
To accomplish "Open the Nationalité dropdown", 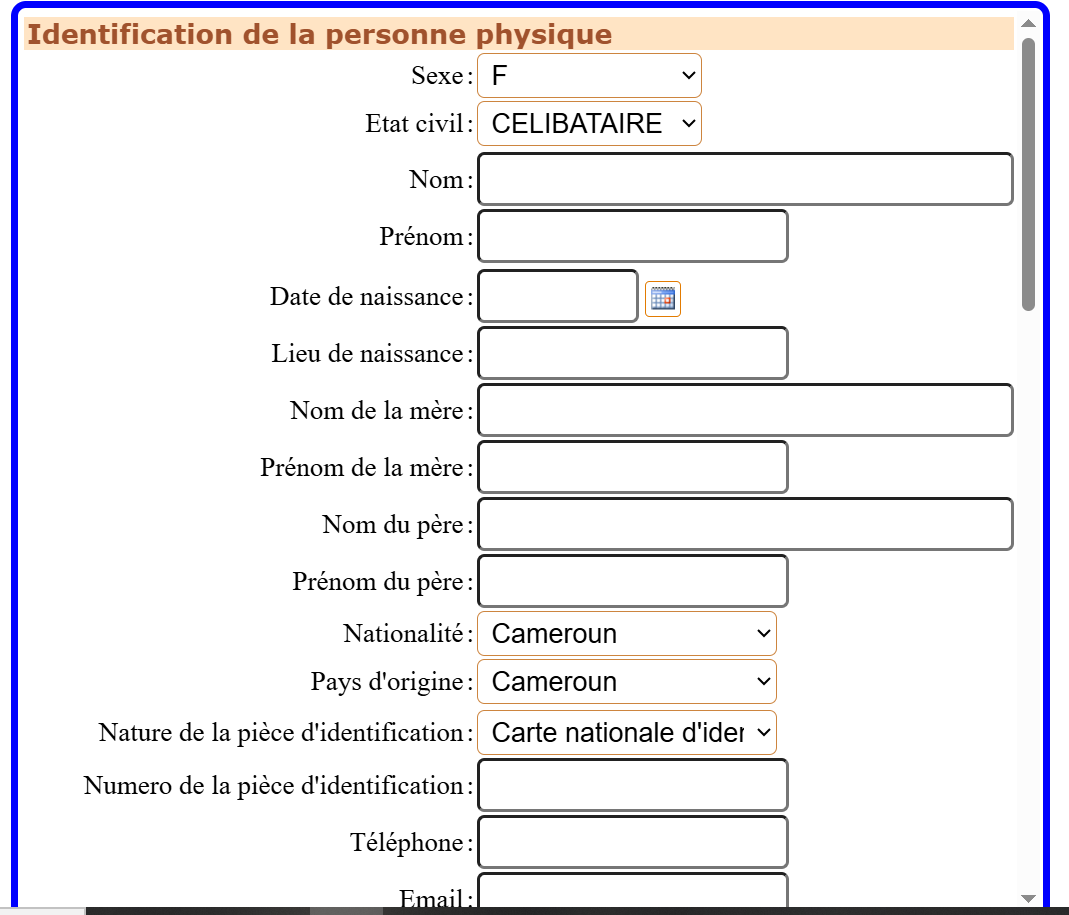I will (x=627, y=633).
